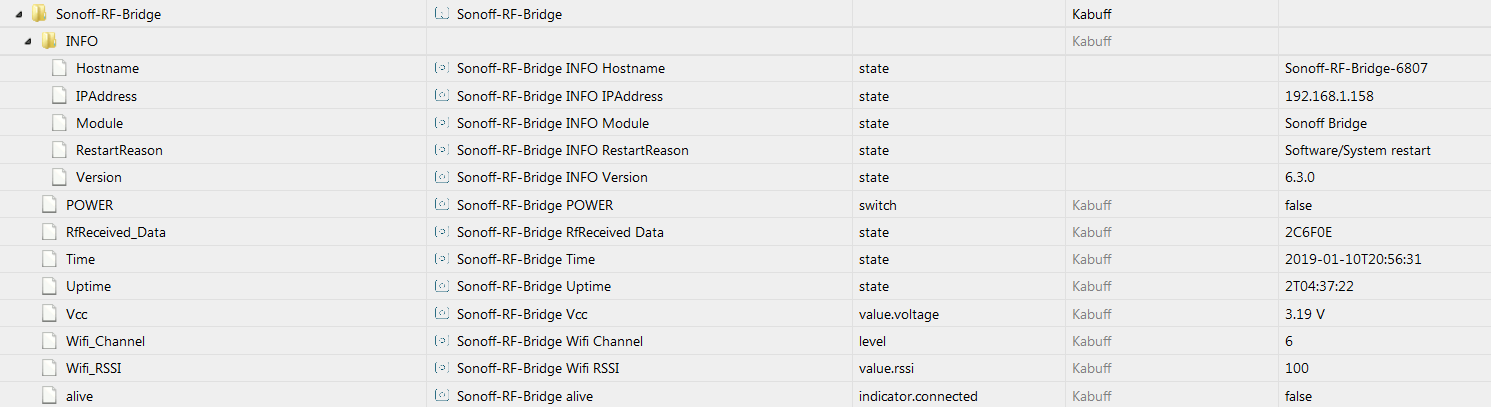Screen dimensions: 1491x407
Task: Click the file icon beside POWER
Action: click(x=49, y=205)
